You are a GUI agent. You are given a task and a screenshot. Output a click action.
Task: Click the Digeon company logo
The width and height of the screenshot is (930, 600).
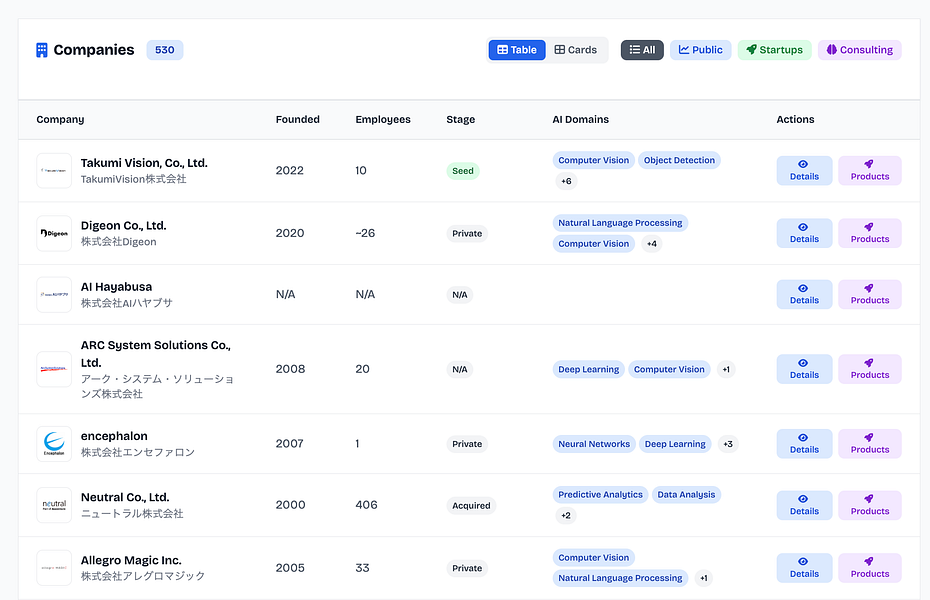(54, 234)
